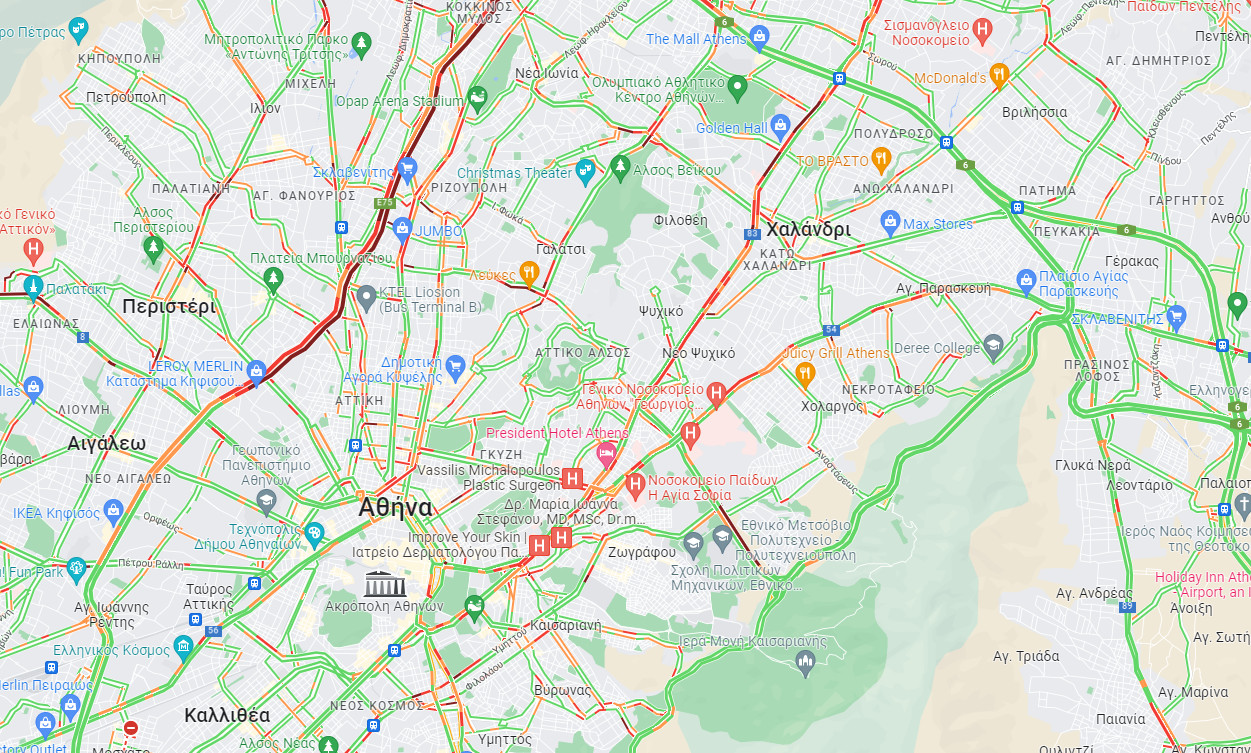Click the Αθήνα city label
Screen dimensions: 1251x753
pyautogui.click(x=396, y=508)
